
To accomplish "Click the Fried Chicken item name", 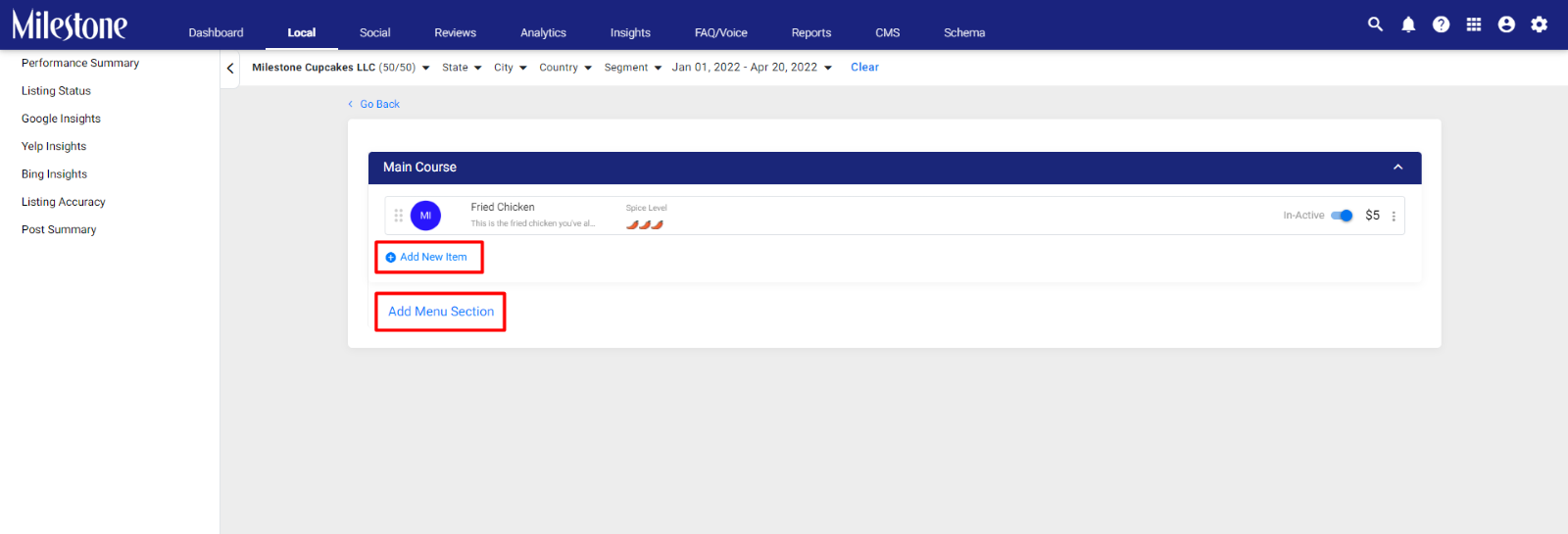I will tap(503, 208).
